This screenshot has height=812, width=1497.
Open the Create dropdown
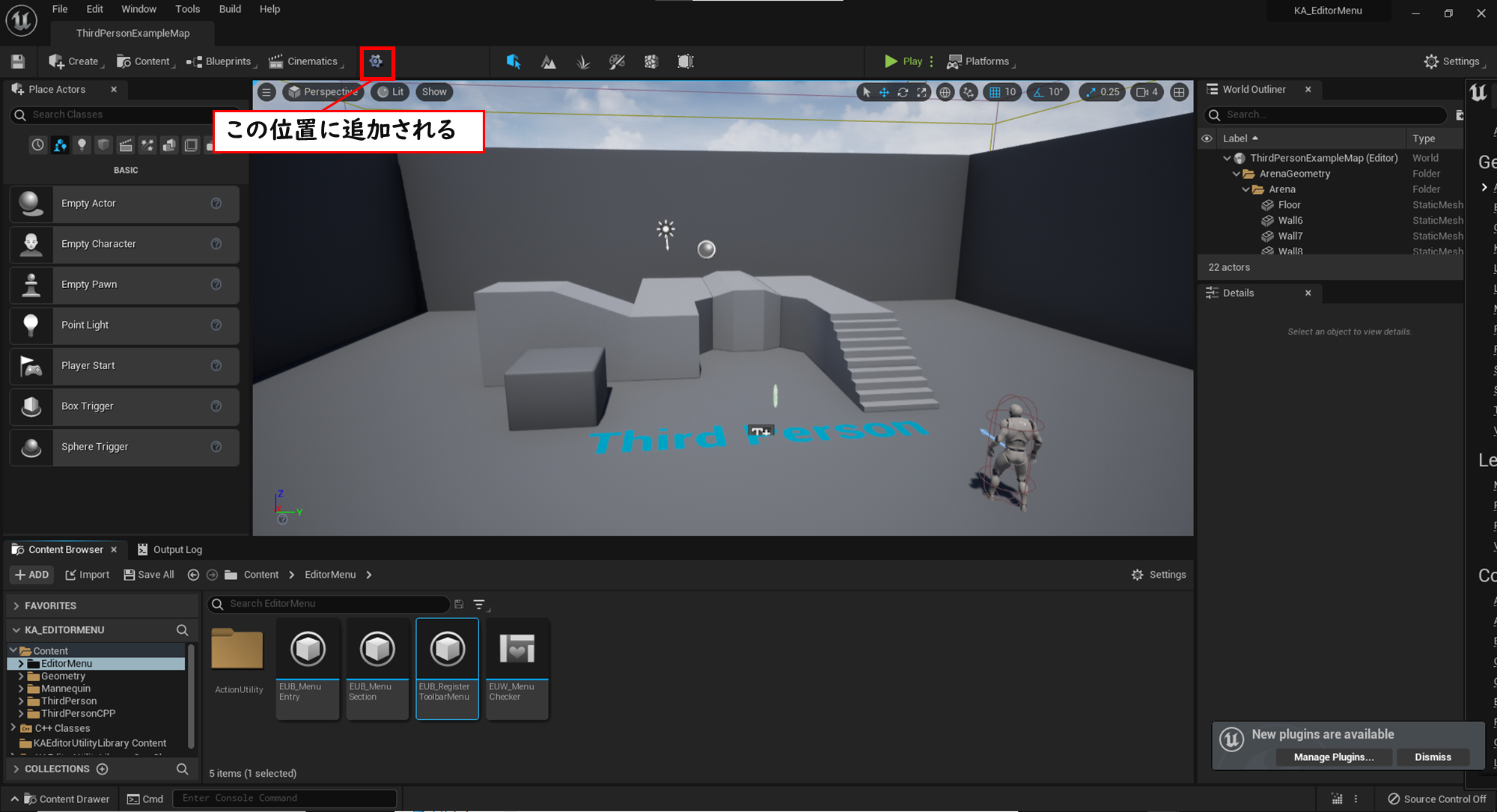(x=75, y=61)
